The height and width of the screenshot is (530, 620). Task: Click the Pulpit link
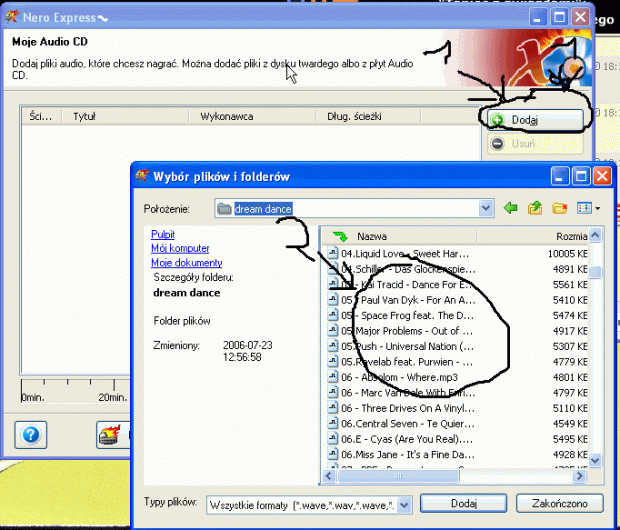[163, 234]
